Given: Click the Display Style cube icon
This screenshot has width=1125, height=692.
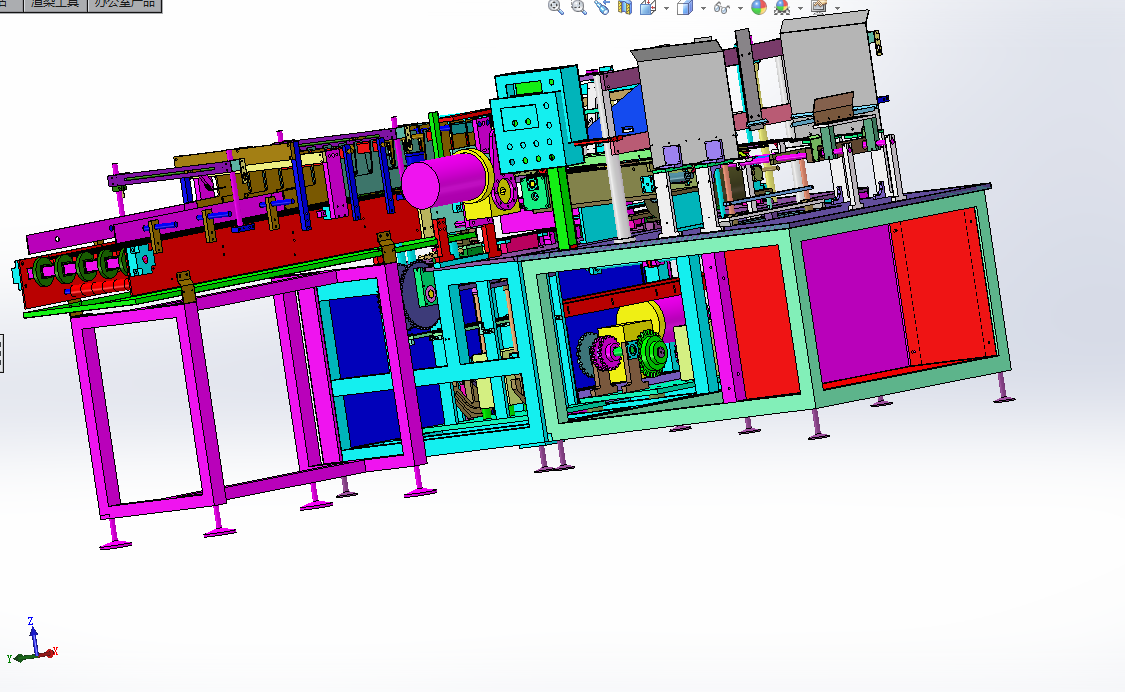Looking at the screenshot, I should (x=685, y=7).
